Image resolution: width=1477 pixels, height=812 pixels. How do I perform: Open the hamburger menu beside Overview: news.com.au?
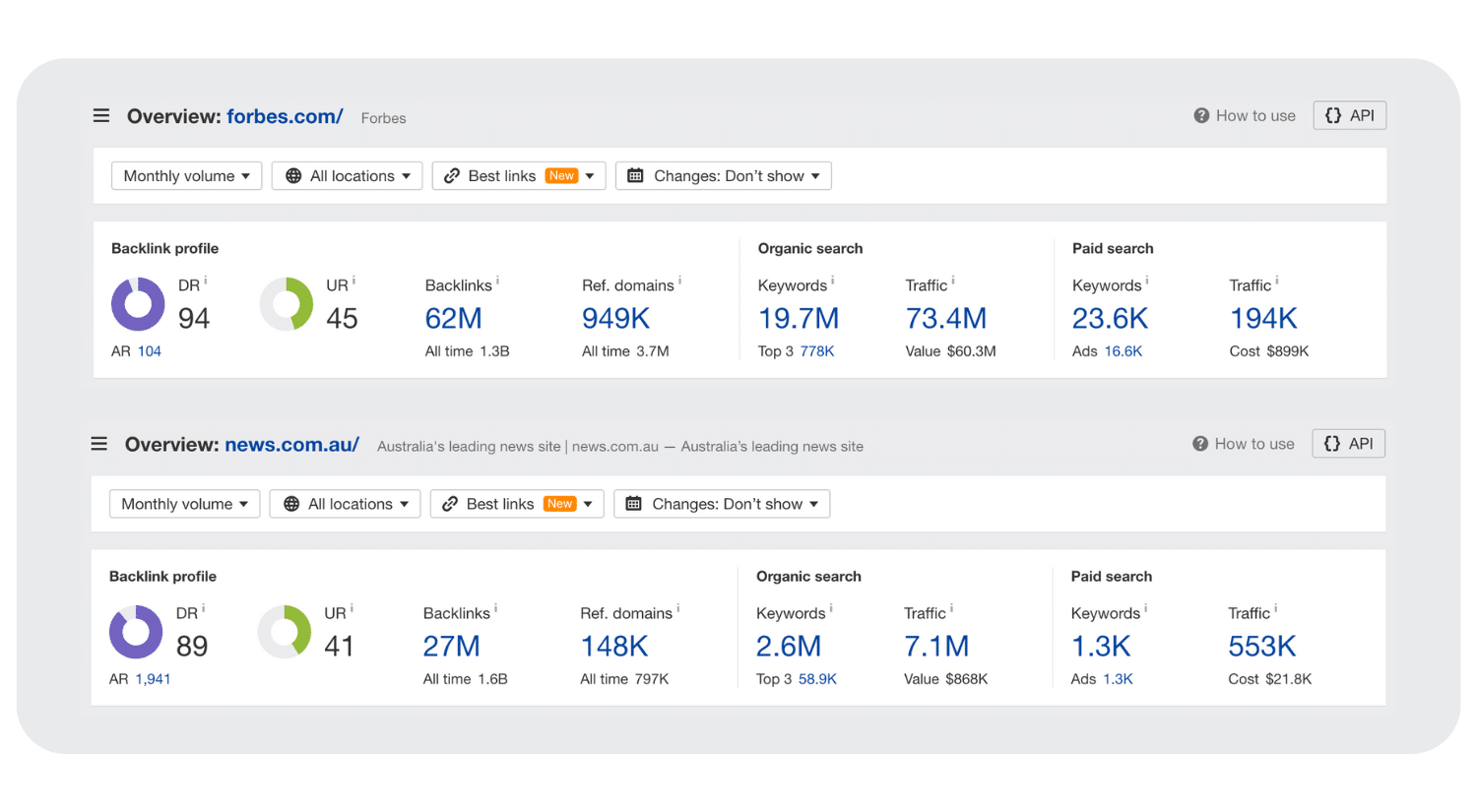(99, 444)
